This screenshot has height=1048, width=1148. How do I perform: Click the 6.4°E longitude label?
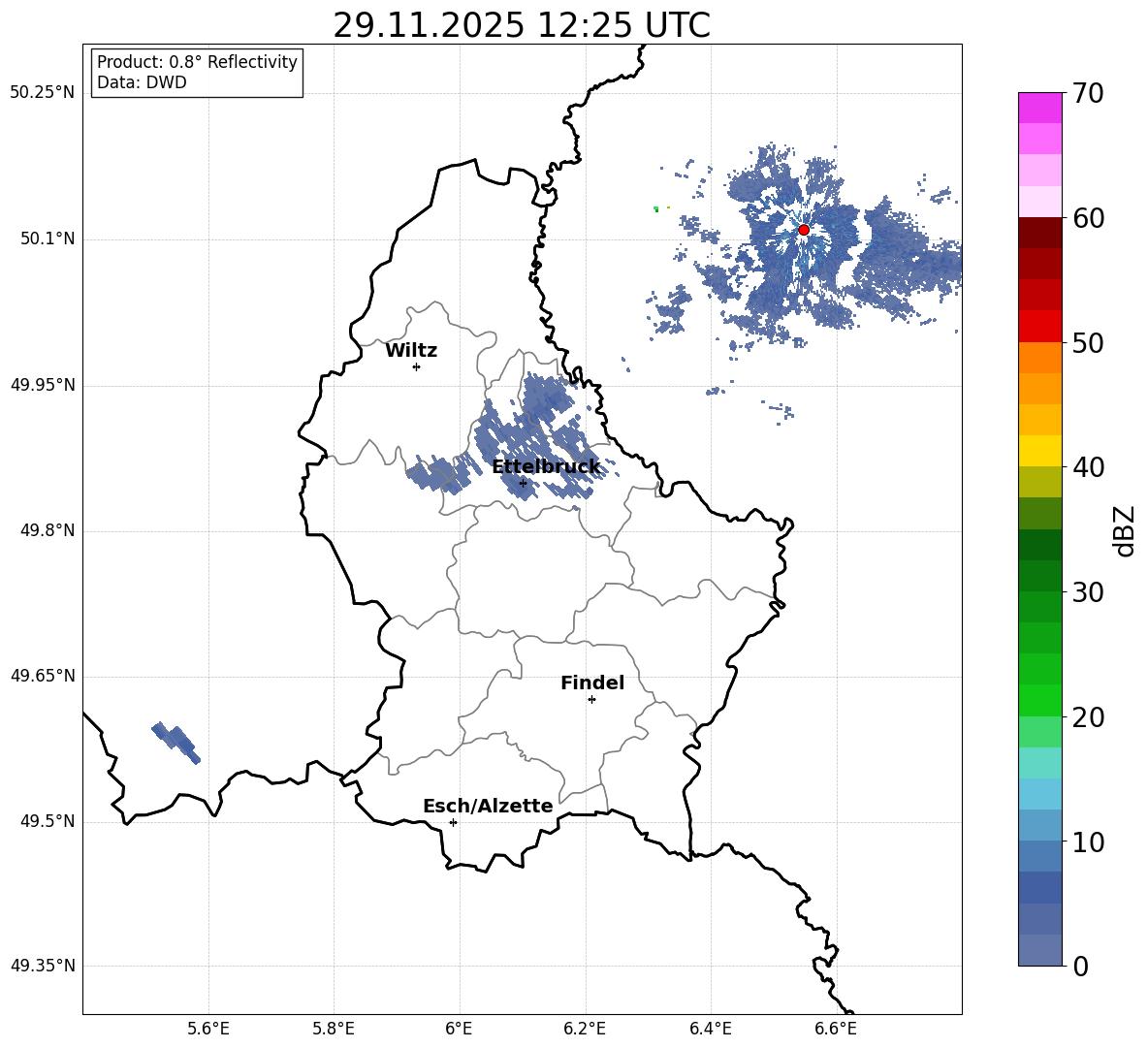point(710,1029)
